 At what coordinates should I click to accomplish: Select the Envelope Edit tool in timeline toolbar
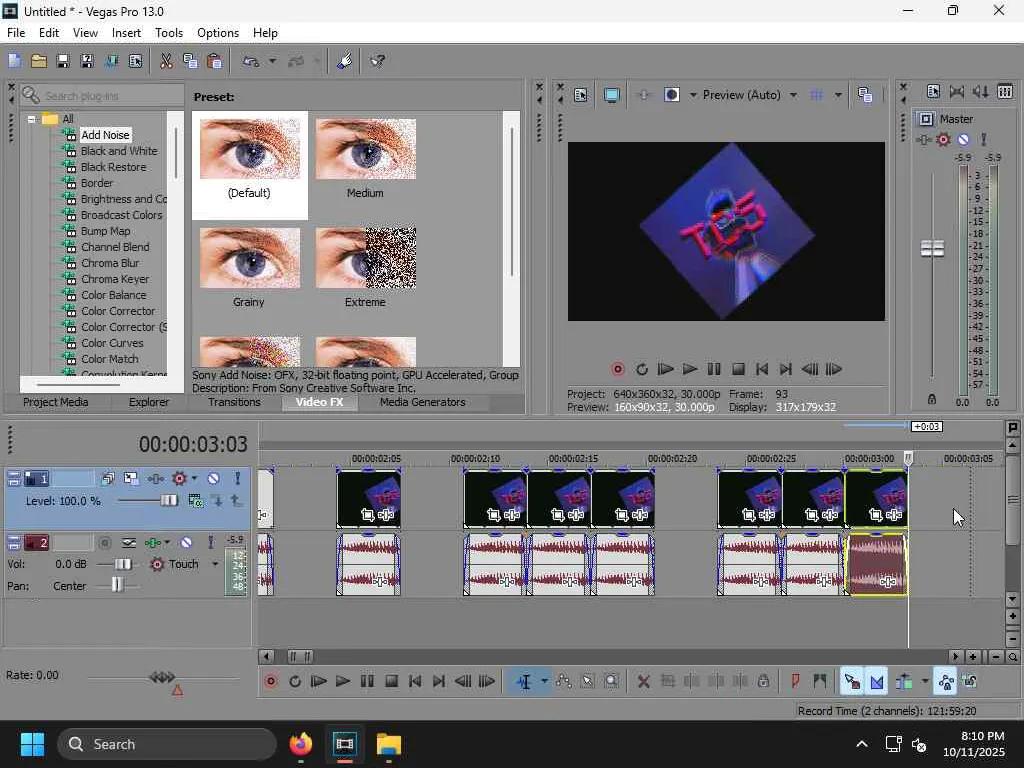(564, 682)
